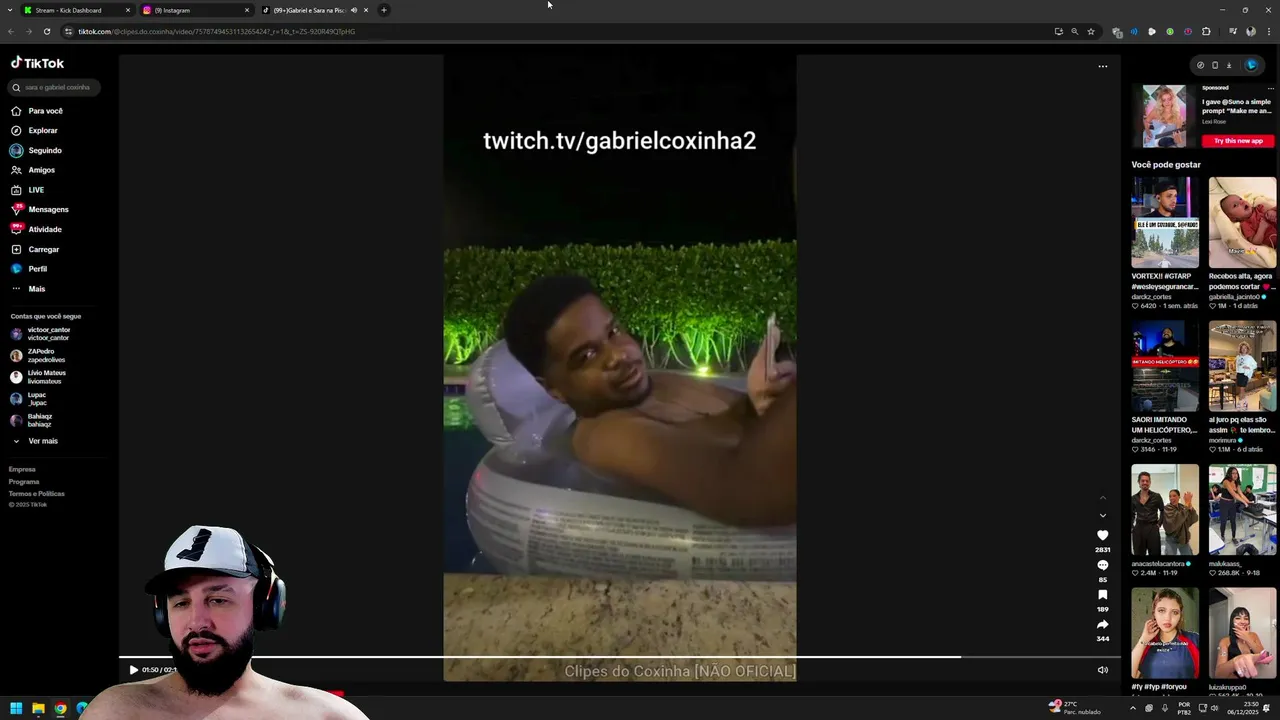Image resolution: width=1280 pixels, height=720 pixels.
Task: Click the TikTok search field
Action: click(x=55, y=87)
